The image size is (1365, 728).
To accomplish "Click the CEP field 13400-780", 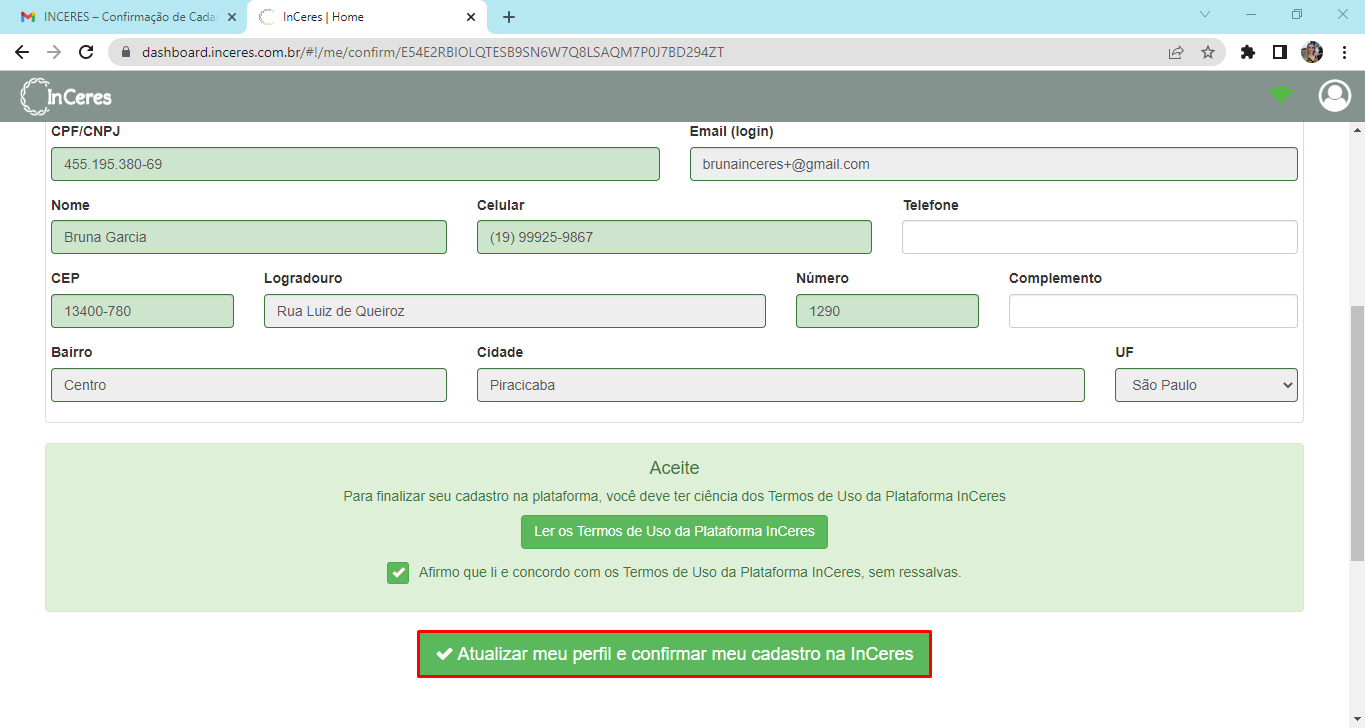I will 142,311.
